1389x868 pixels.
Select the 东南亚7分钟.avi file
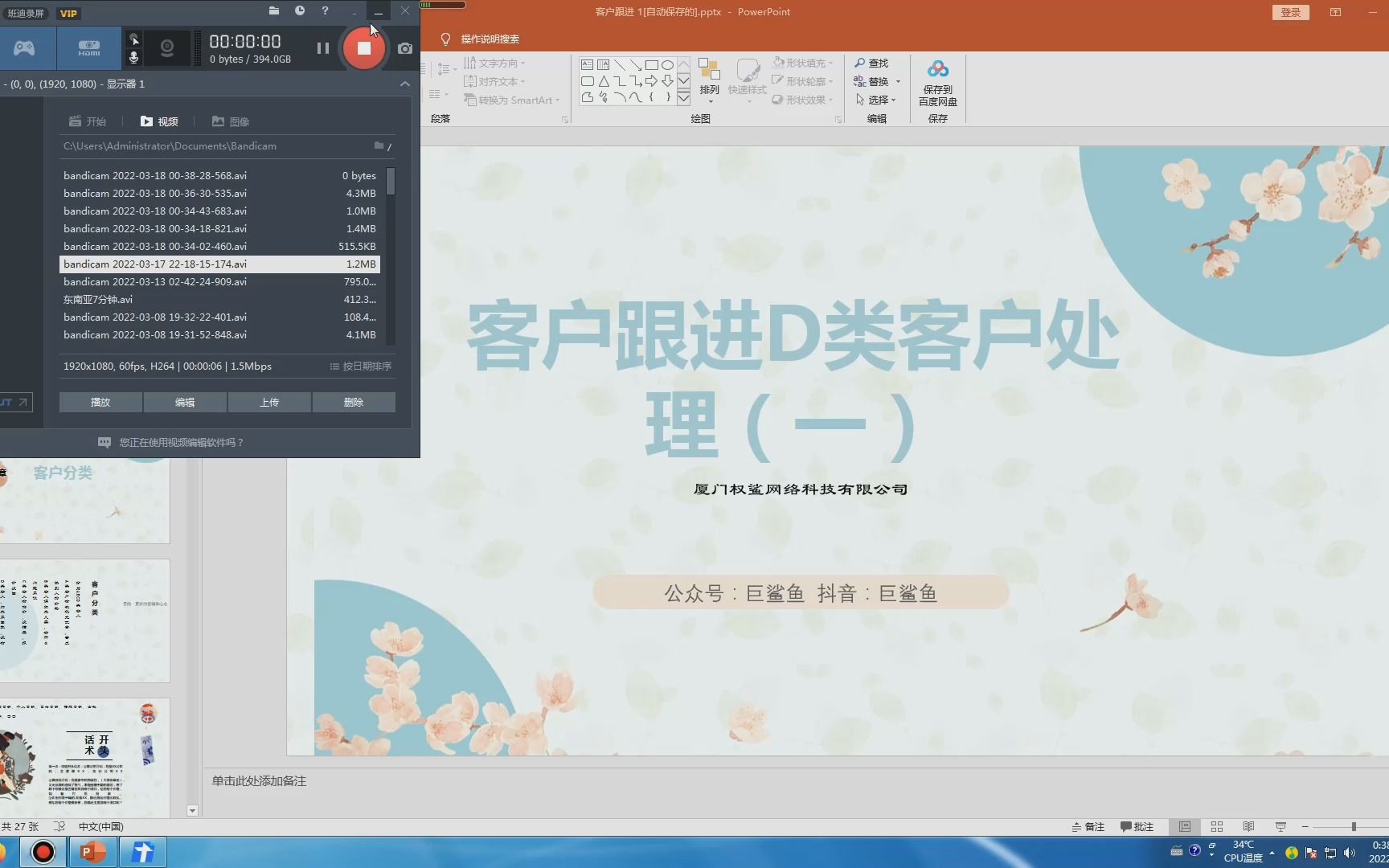pyautogui.click(x=219, y=299)
